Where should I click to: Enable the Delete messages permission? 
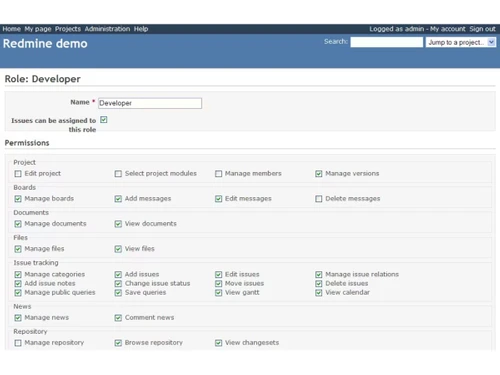point(319,199)
